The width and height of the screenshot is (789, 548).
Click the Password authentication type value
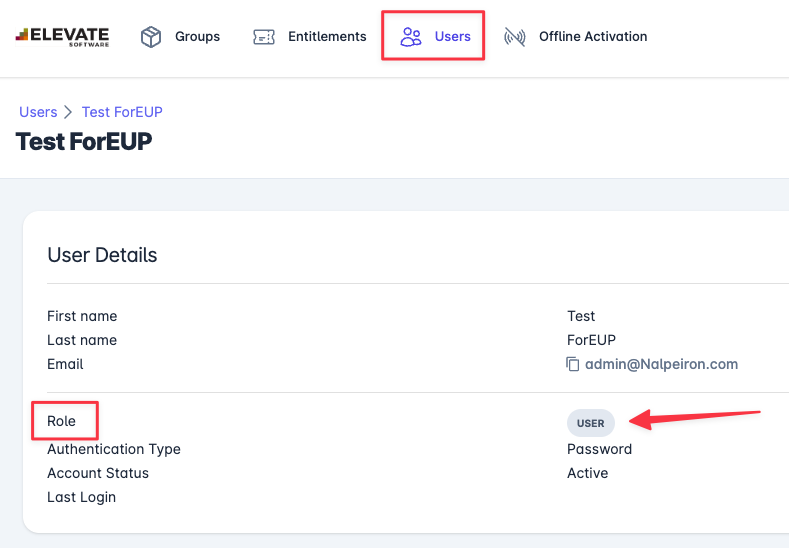pos(599,449)
